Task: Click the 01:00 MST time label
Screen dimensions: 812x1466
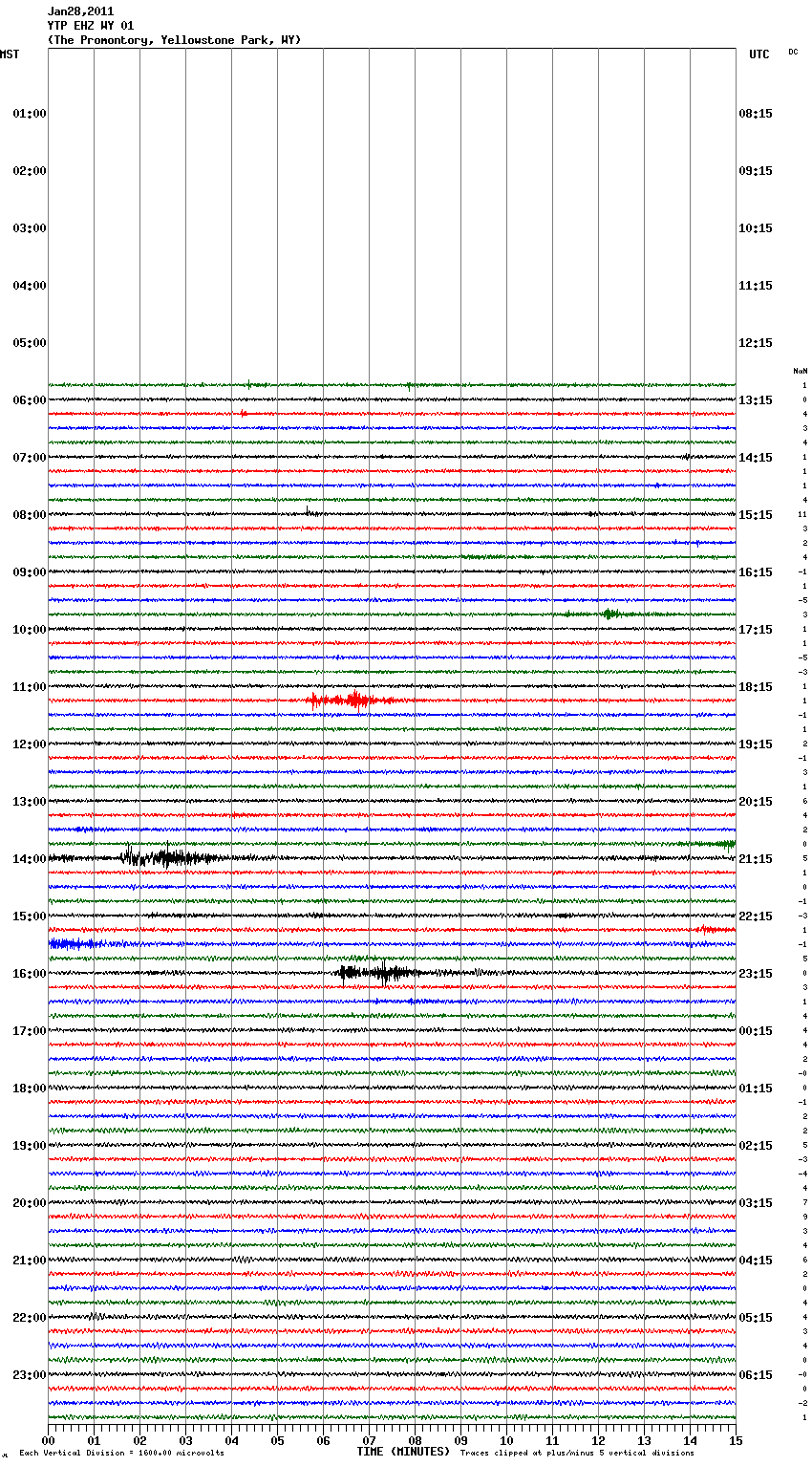Action: (x=29, y=114)
